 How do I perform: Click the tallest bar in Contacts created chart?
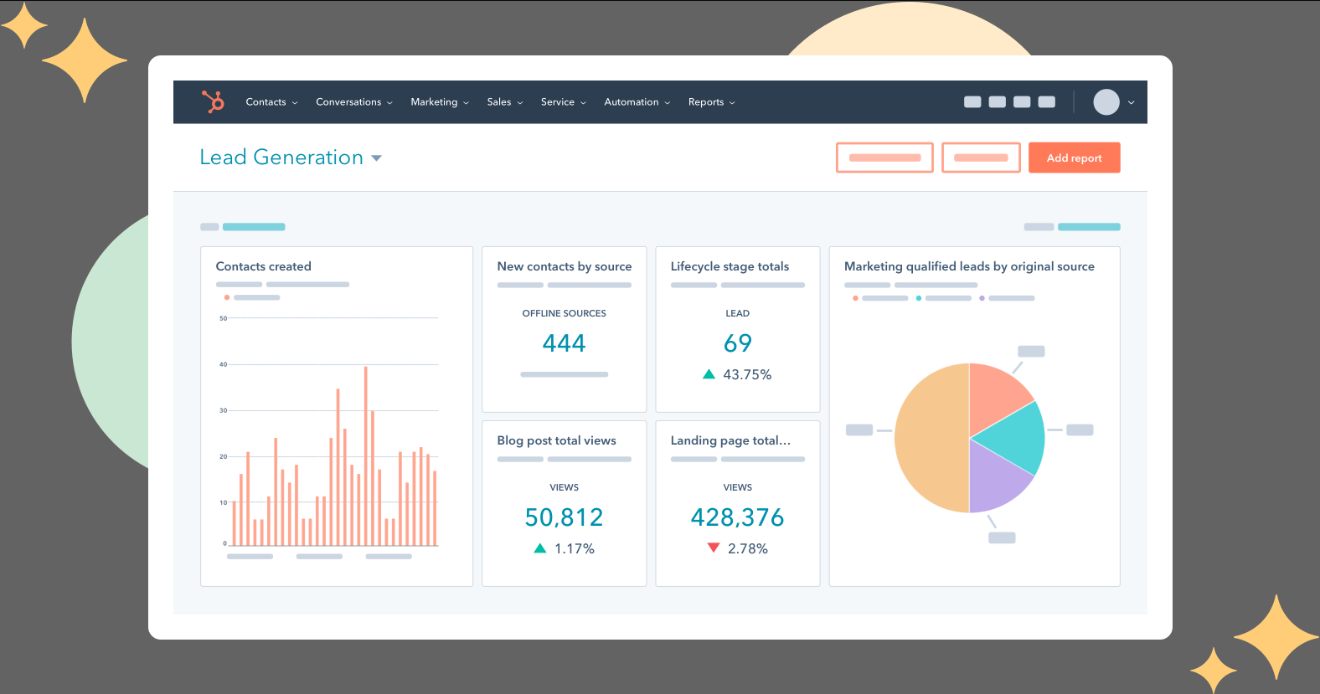click(365, 455)
